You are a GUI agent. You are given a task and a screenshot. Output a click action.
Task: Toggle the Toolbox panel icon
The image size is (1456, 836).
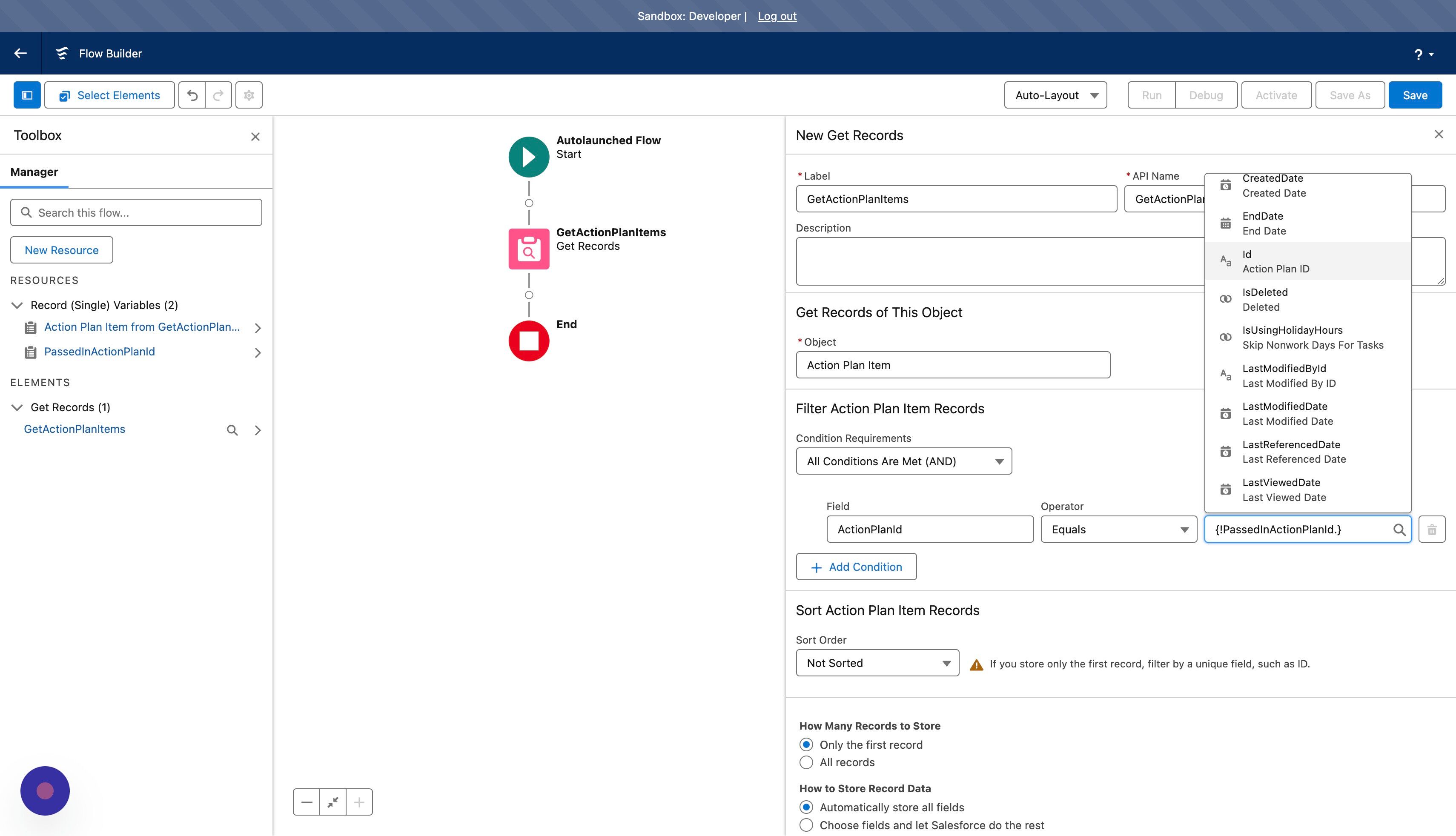click(x=27, y=95)
